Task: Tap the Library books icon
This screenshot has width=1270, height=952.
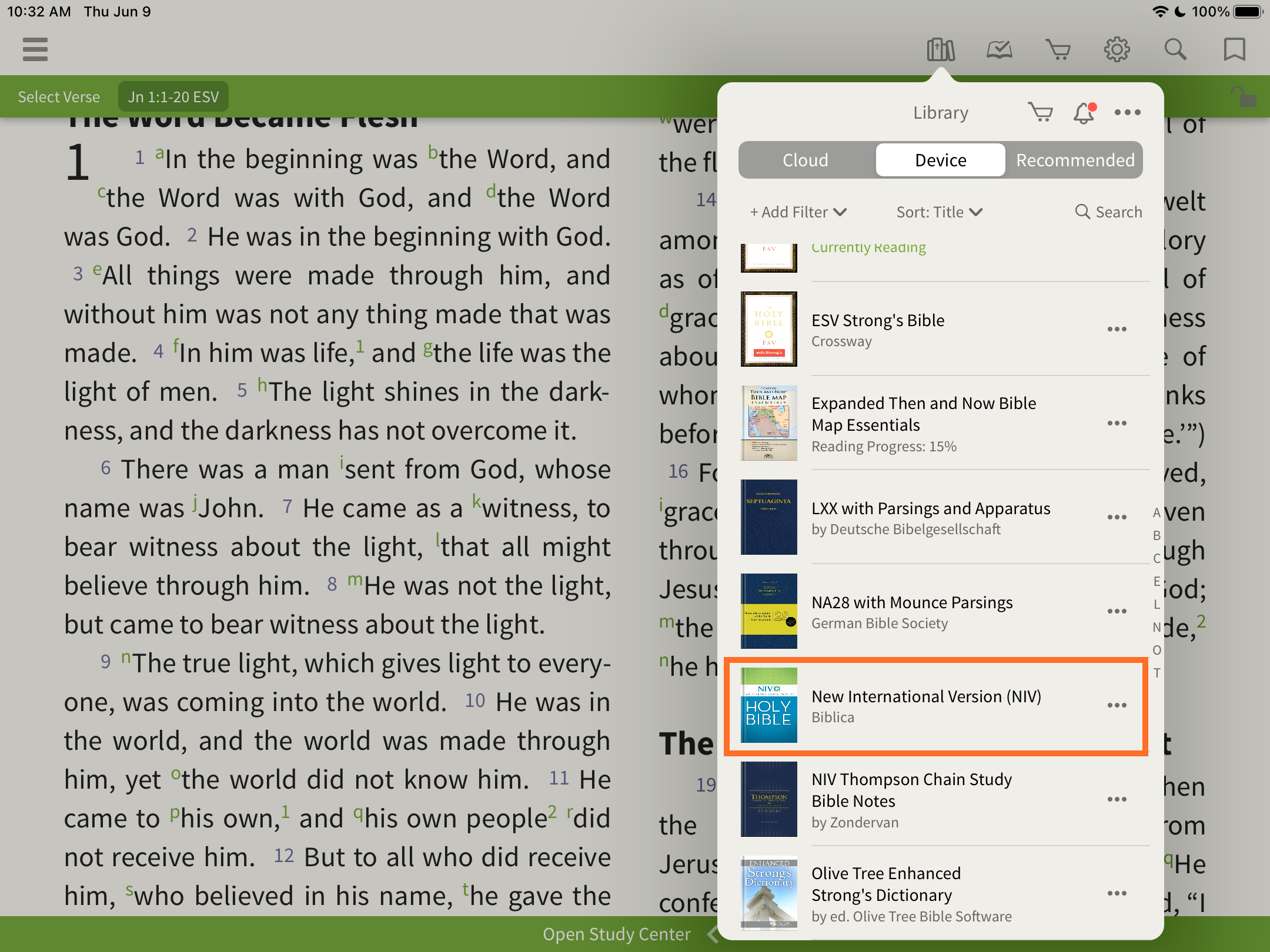Action: 941,49
